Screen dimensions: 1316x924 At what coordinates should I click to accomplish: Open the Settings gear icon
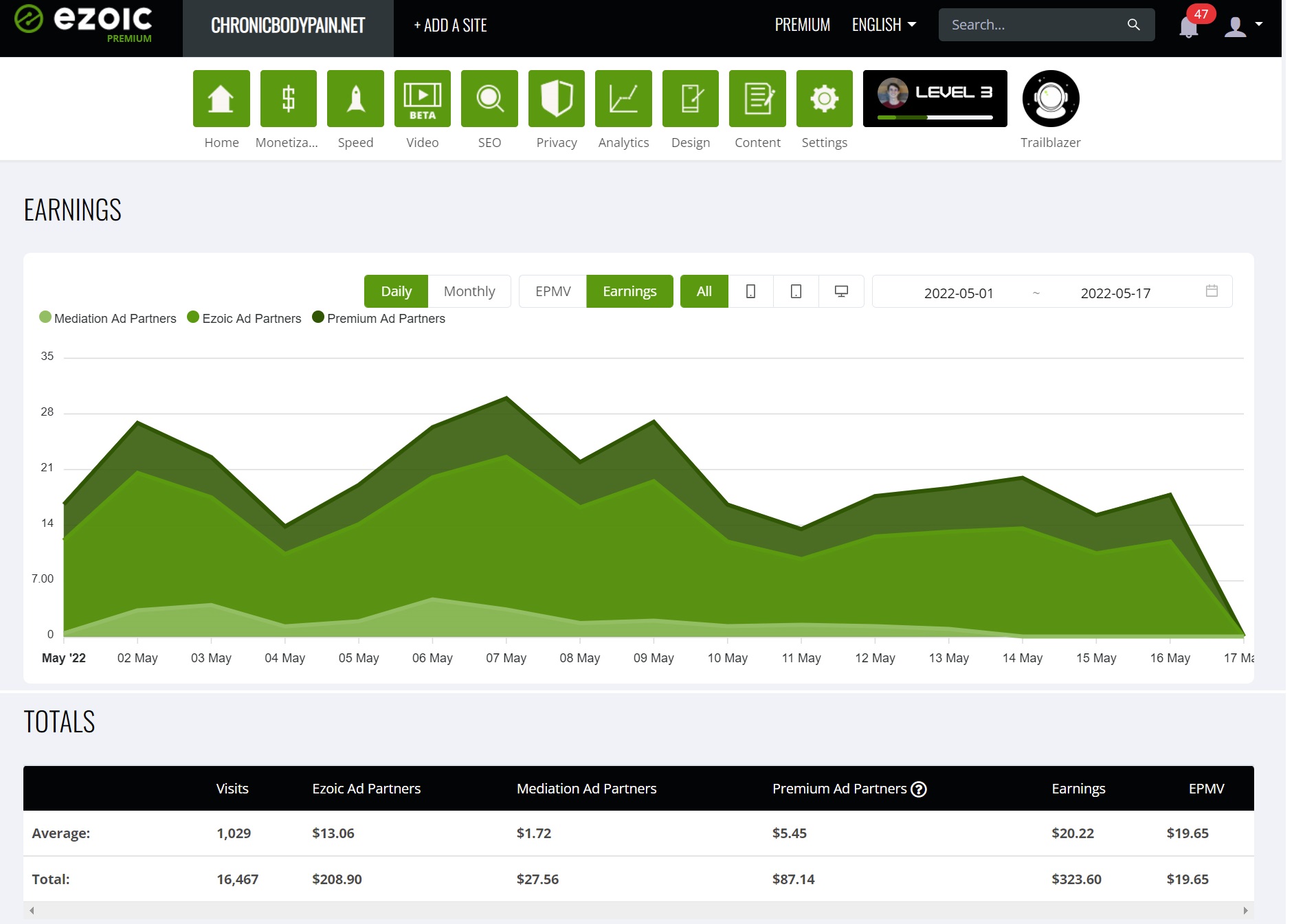pos(825,98)
